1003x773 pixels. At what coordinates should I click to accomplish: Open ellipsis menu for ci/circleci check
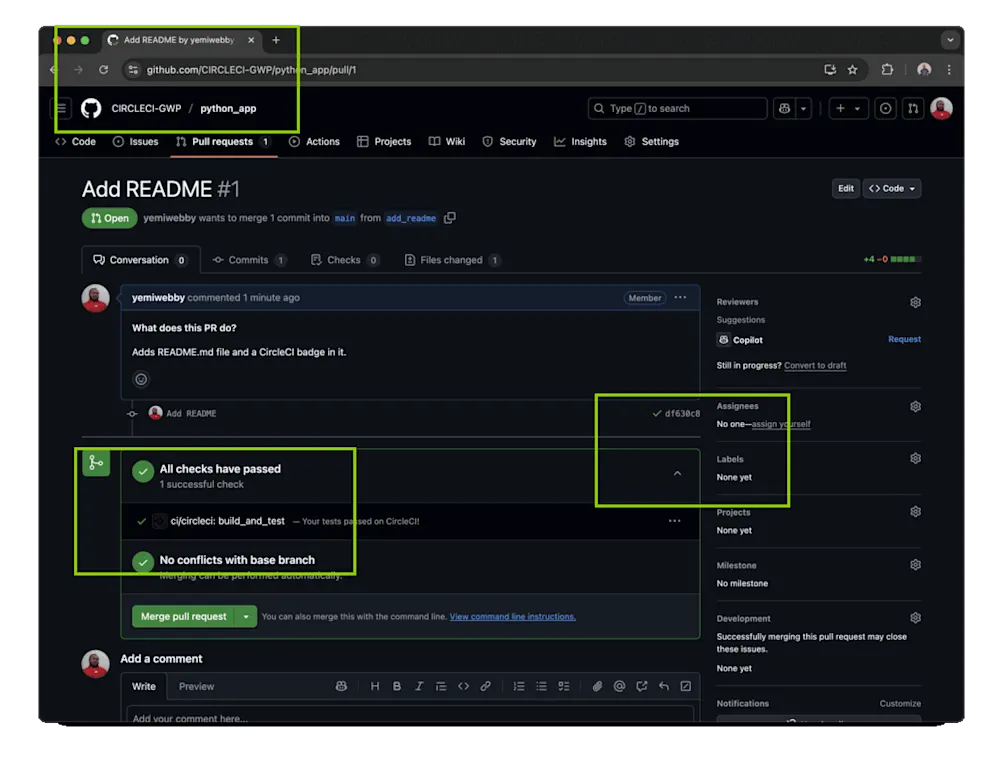pyautogui.click(x=674, y=521)
